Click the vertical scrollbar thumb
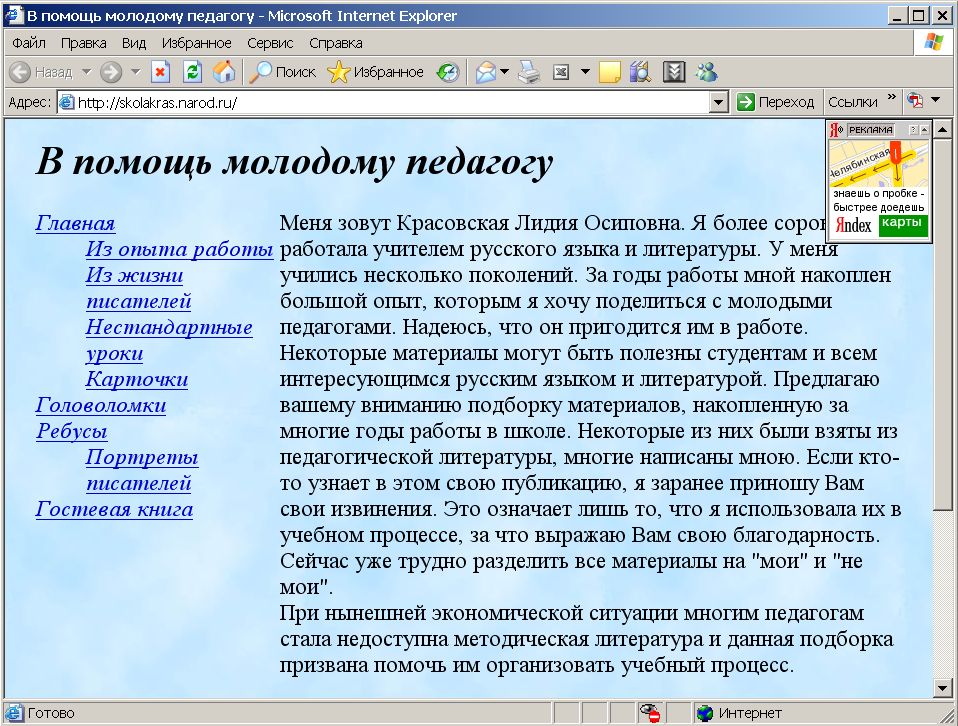958x726 pixels. (943, 323)
